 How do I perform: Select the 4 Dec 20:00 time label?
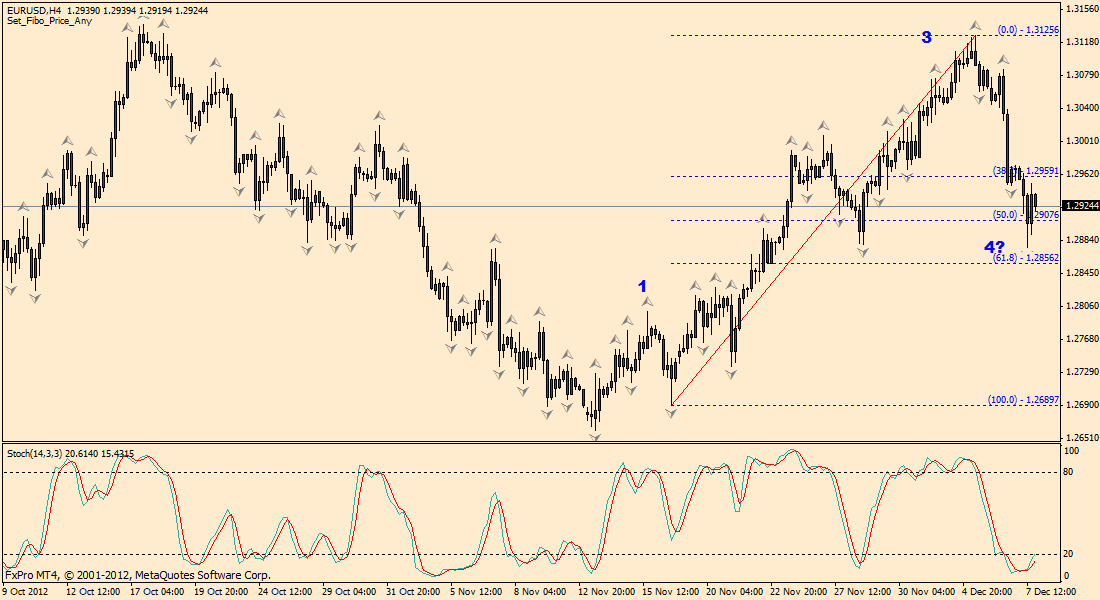[x=989, y=592]
